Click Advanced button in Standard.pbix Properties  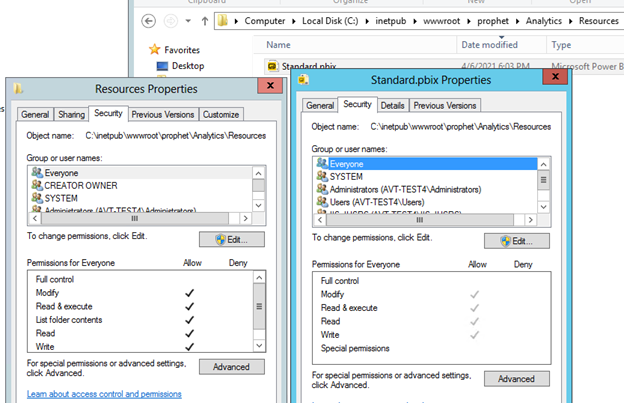click(517, 379)
